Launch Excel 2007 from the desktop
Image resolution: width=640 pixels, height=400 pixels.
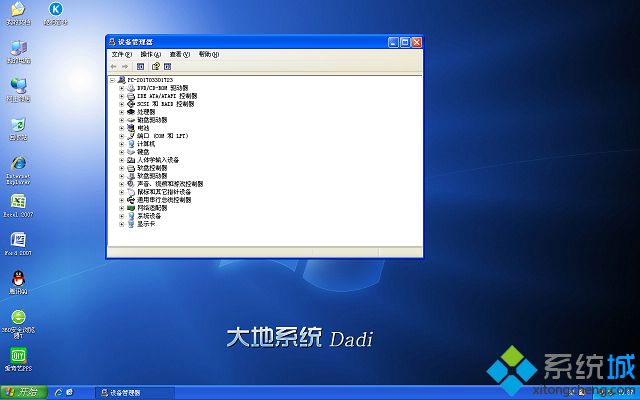point(18,205)
